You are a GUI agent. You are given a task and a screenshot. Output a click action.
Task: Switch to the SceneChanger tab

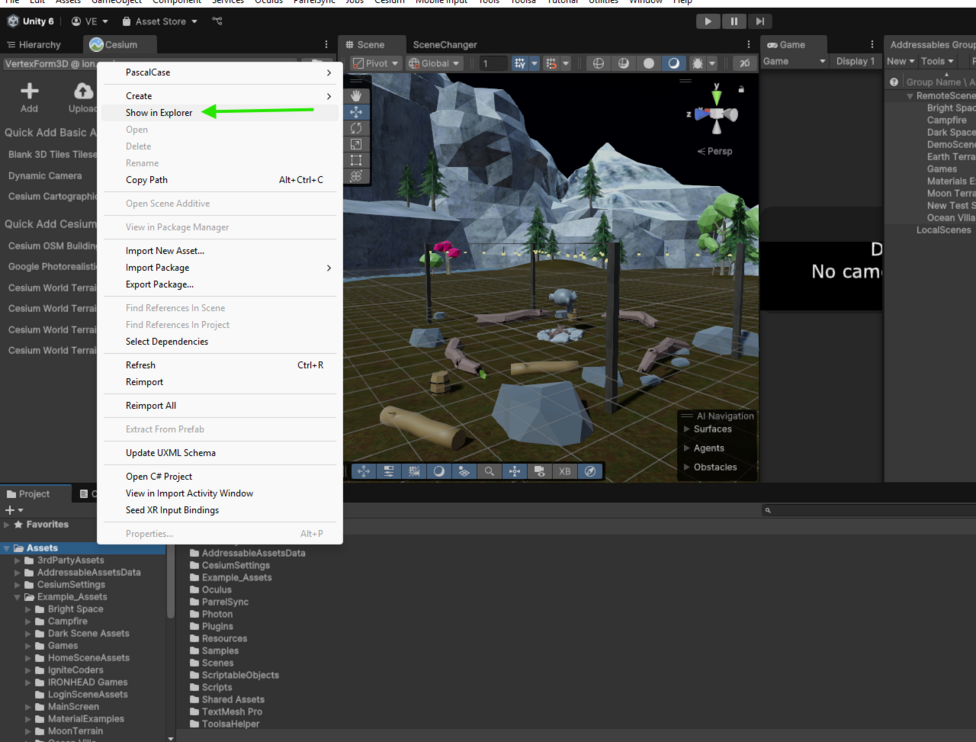pyautogui.click(x=445, y=45)
